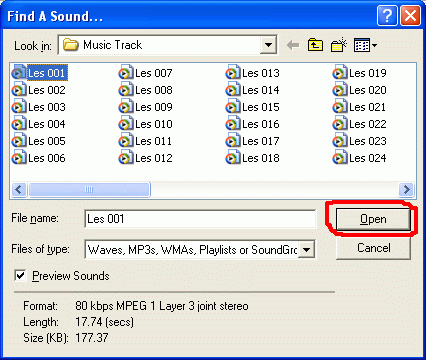The height and width of the screenshot is (360, 426).
Task: Select the Les 018 file icon
Action: click(x=233, y=158)
